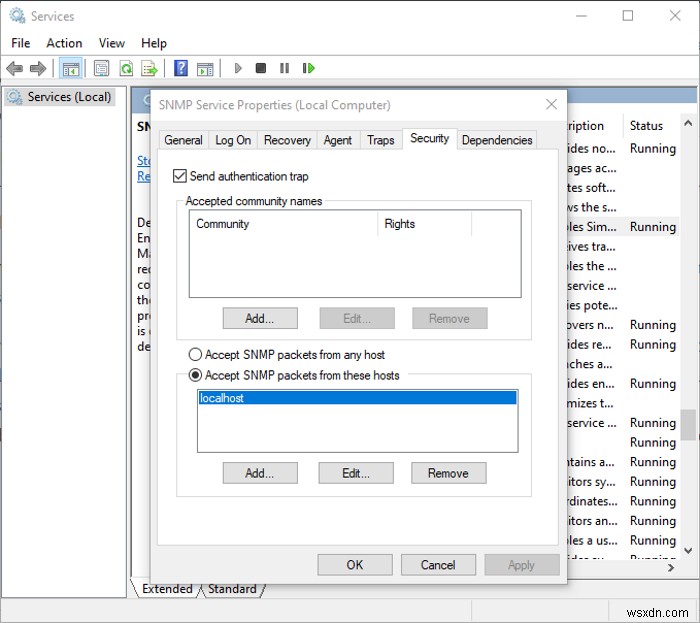Toggle the Show/Hide Action Pane icon
700x623 pixels.
point(205,68)
